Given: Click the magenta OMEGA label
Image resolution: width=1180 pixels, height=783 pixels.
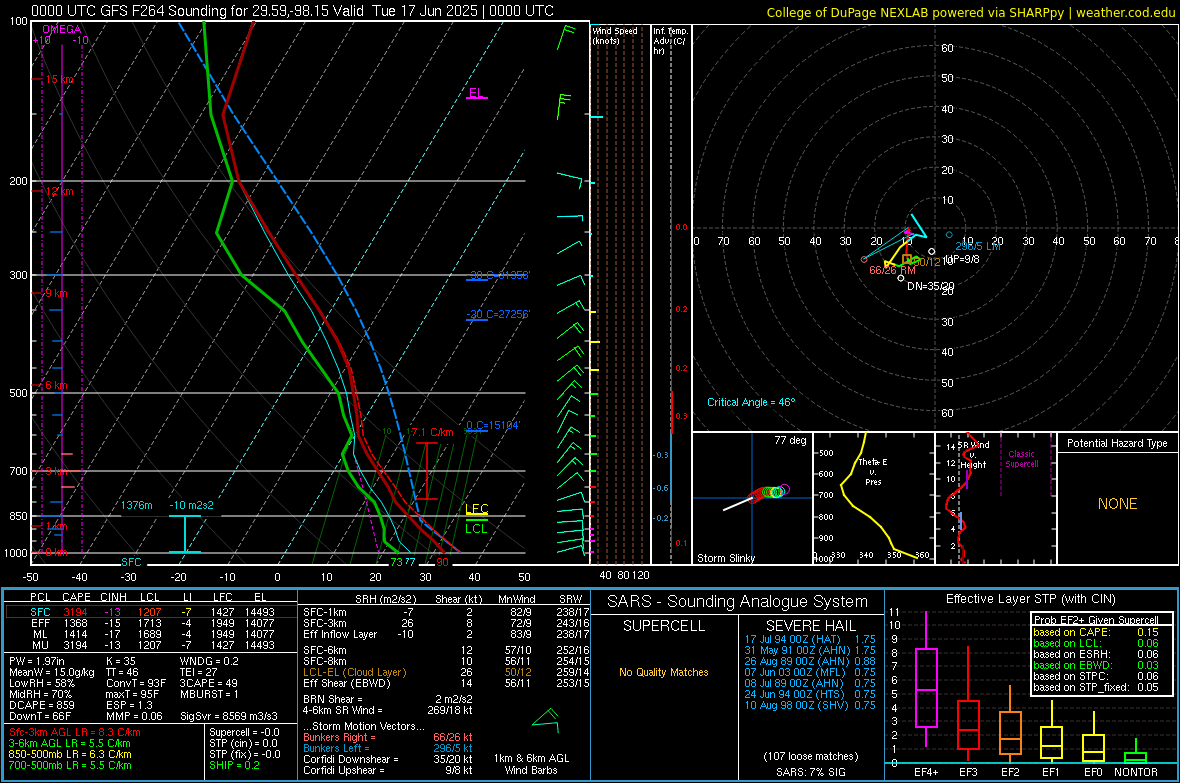Looking at the screenshot, I should tap(62, 29).
